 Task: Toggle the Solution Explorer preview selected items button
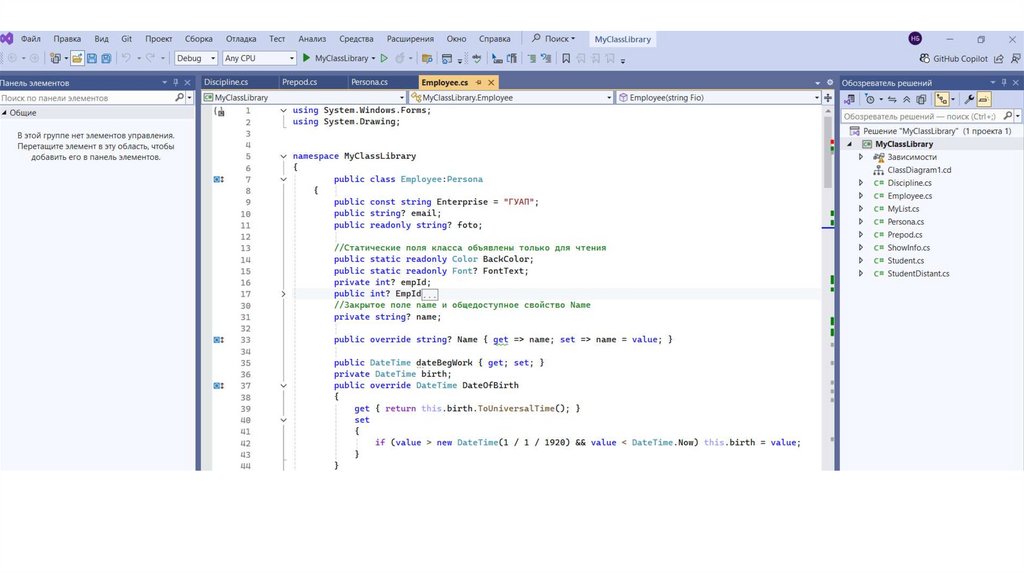tap(983, 99)
